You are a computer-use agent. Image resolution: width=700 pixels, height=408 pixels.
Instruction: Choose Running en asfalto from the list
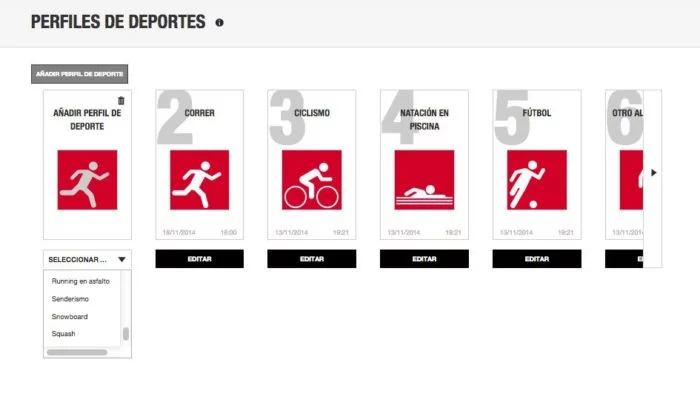[81, 281]
